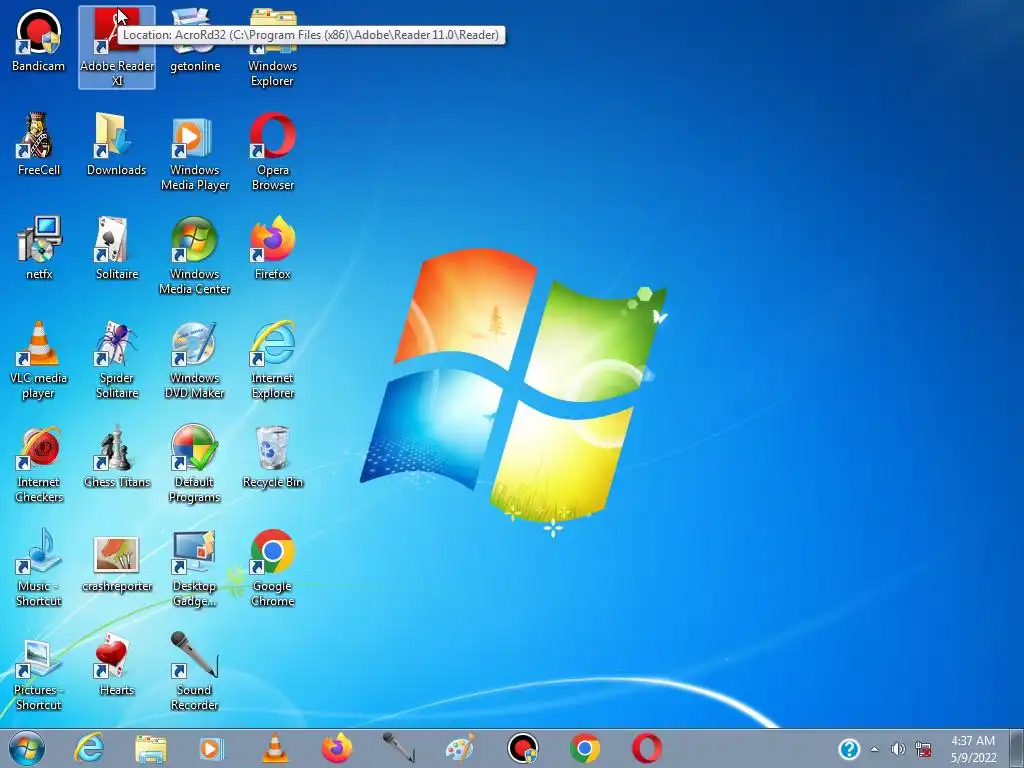1024x768 pixels.
Task: Open the network status tray icon
Action: click(923, 749)
